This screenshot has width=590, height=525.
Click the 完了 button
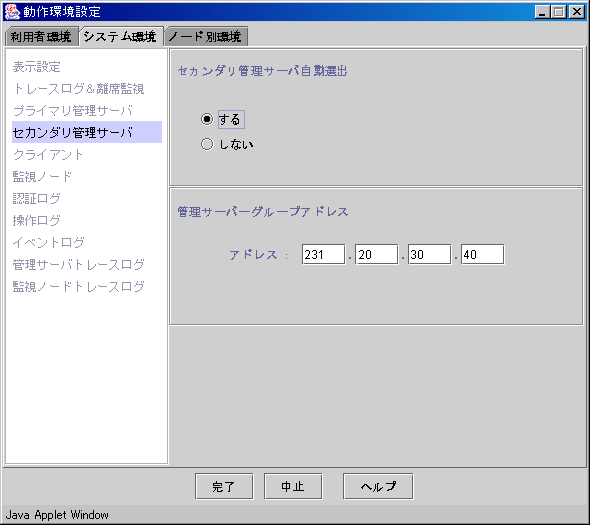(224, 486)
